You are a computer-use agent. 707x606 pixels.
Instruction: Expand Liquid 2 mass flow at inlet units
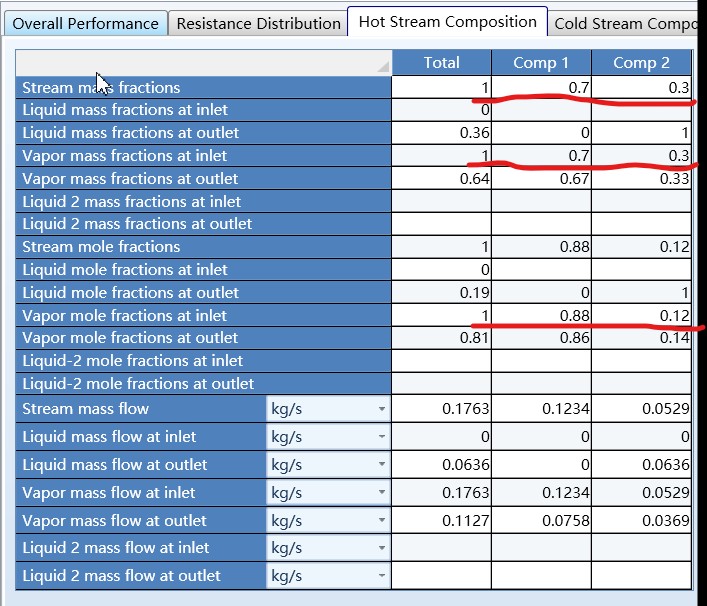point(381,548)
